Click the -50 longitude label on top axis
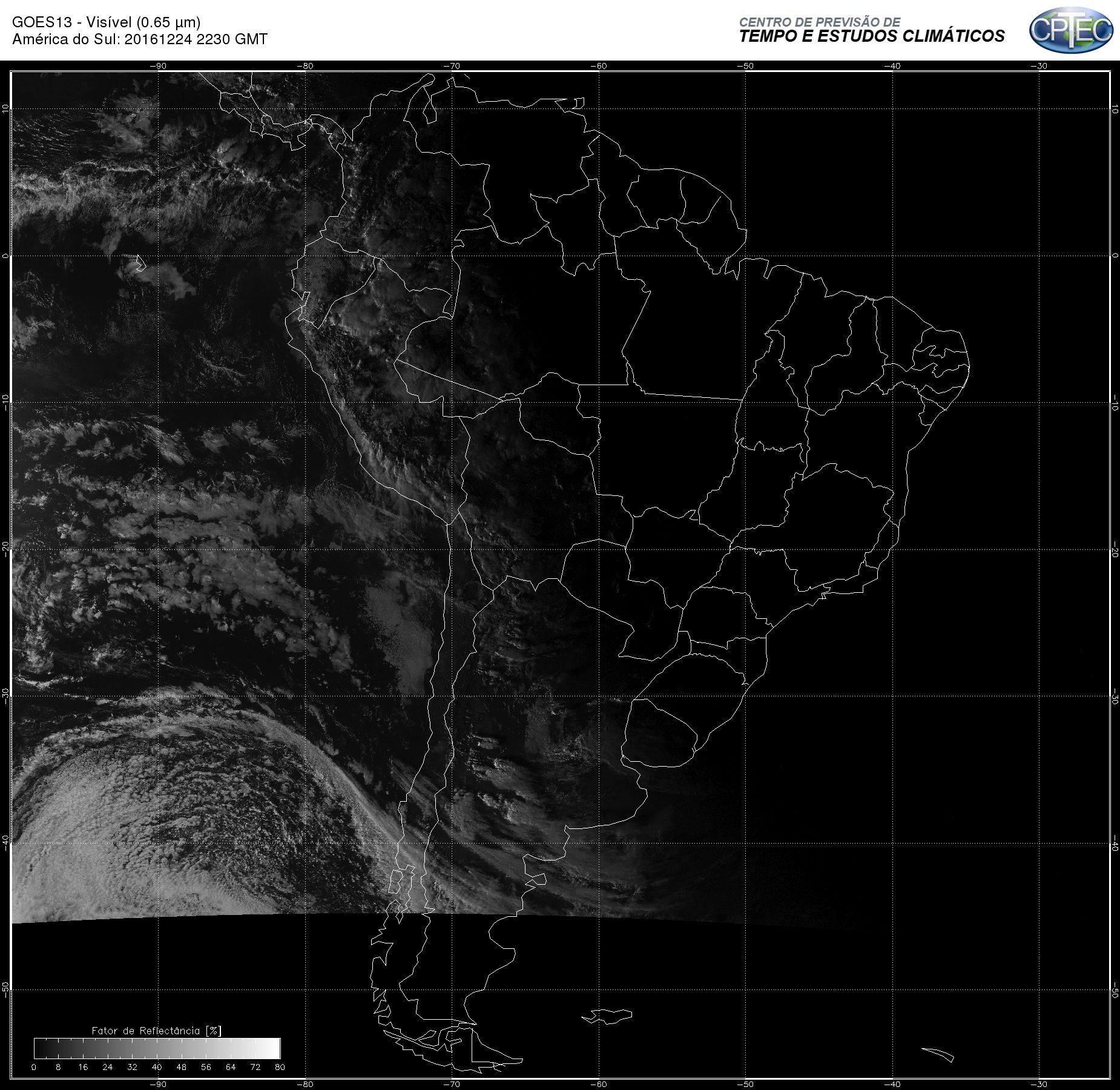Image resolution: width=1120 pixels, height=1090 pixels. pos(746,66)
